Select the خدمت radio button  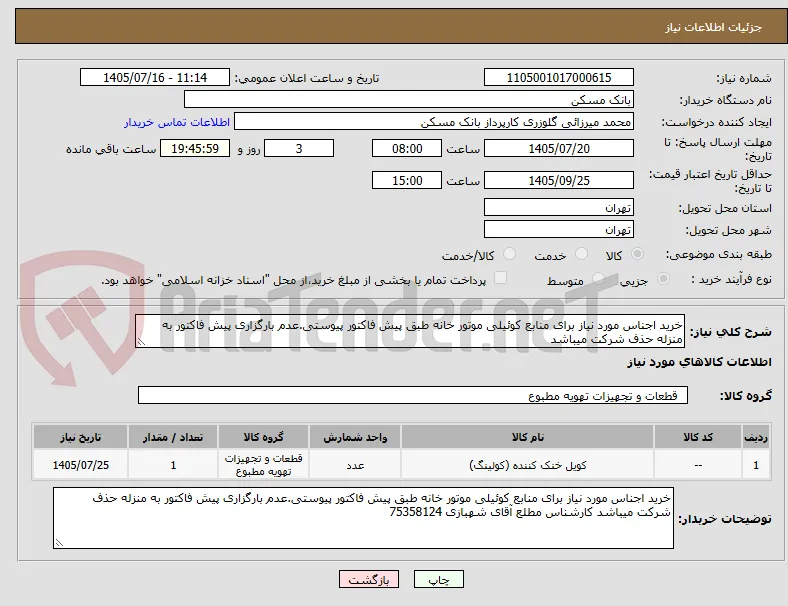[x=581, y=254]
